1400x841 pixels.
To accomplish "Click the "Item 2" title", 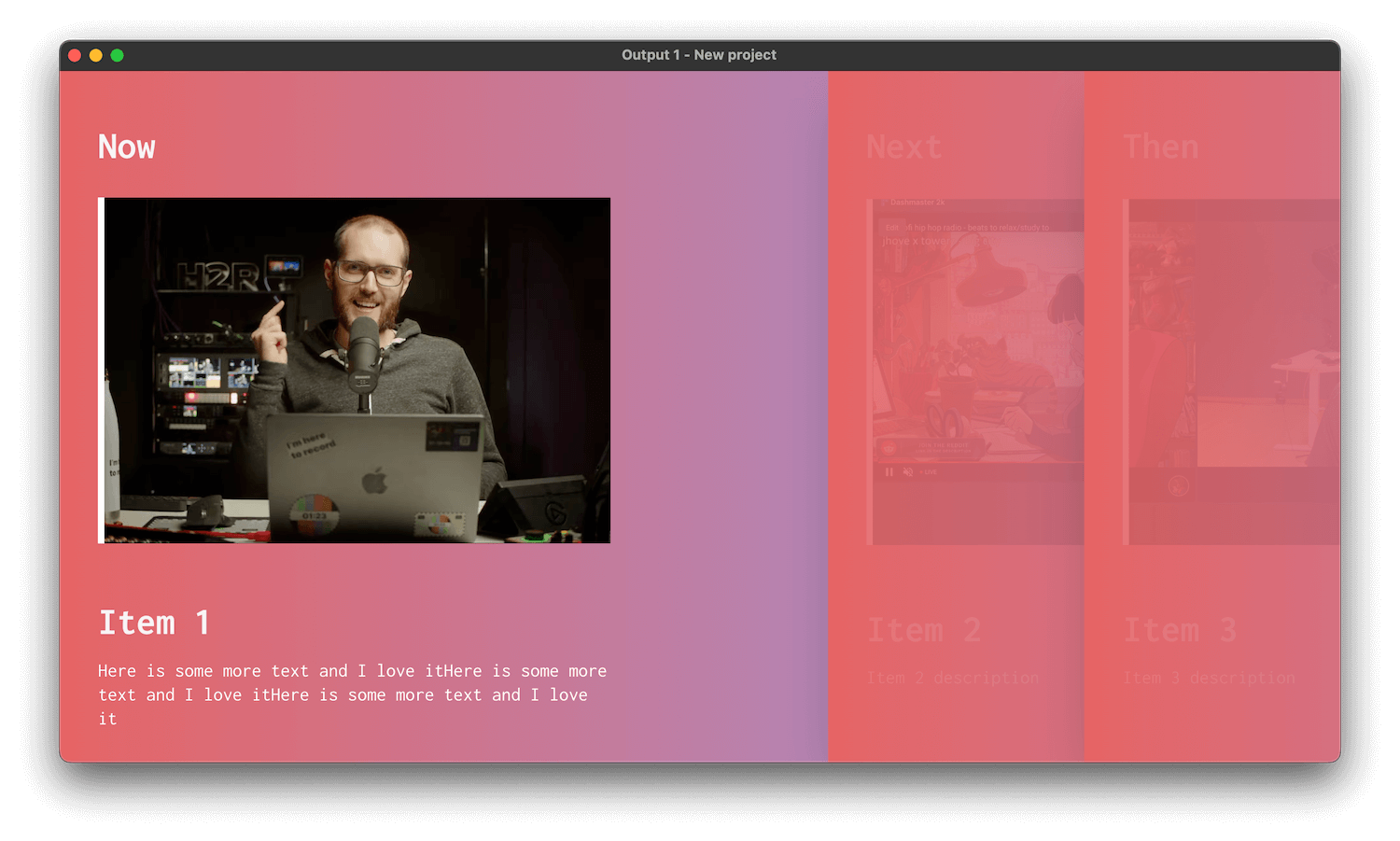I will (924, 630).
